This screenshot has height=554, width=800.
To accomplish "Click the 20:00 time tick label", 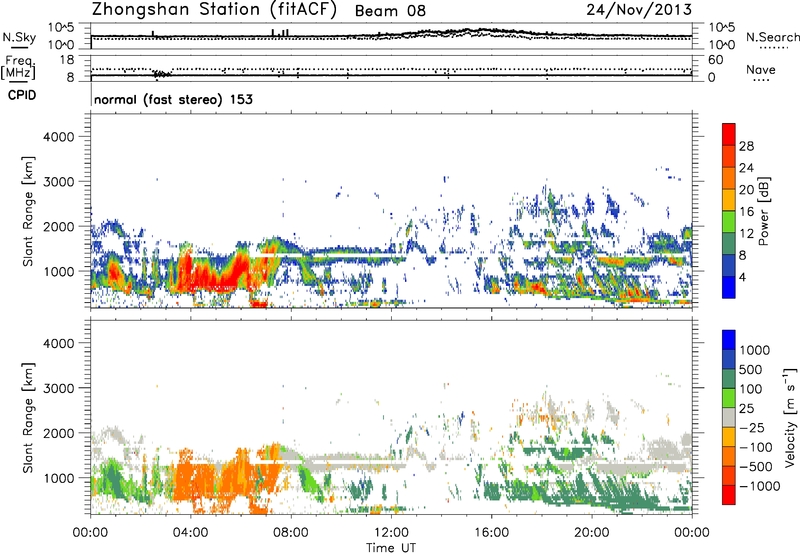I will coord(591,533).
